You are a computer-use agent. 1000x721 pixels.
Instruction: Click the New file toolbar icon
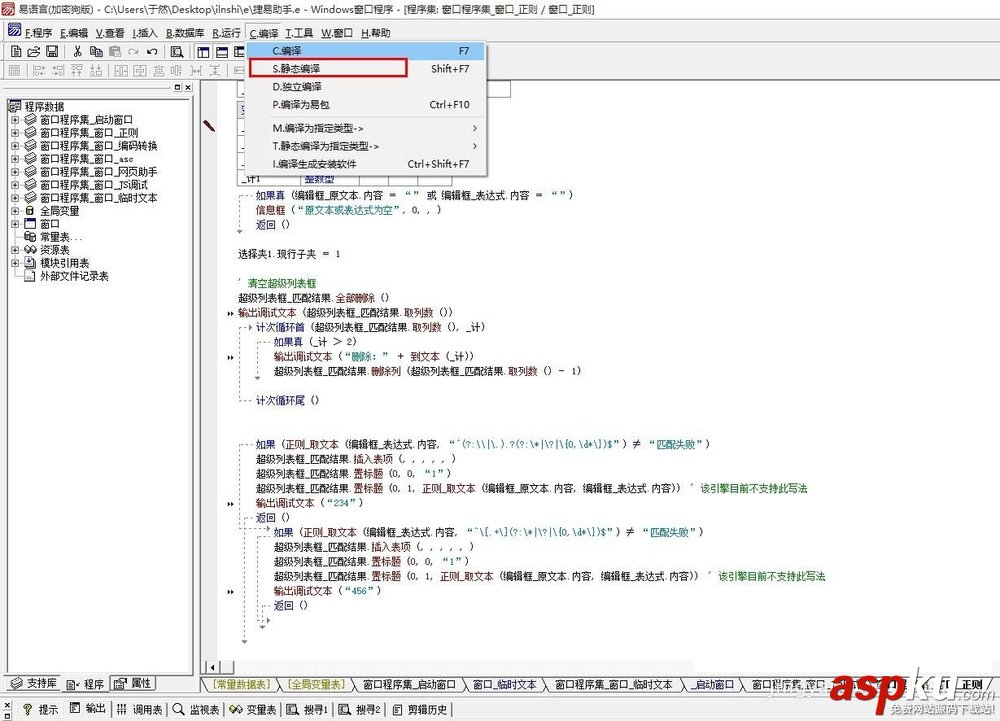[x=16, y=52]
